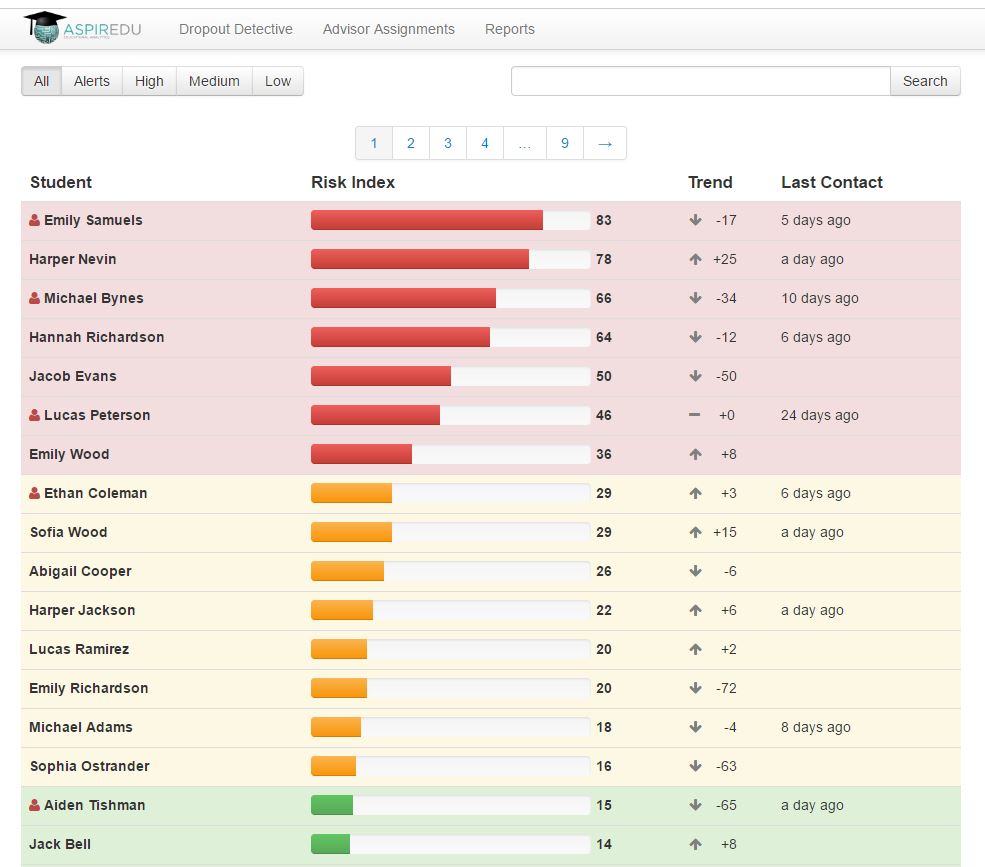
Task: Go to next page using arrow
Action: 604,143
